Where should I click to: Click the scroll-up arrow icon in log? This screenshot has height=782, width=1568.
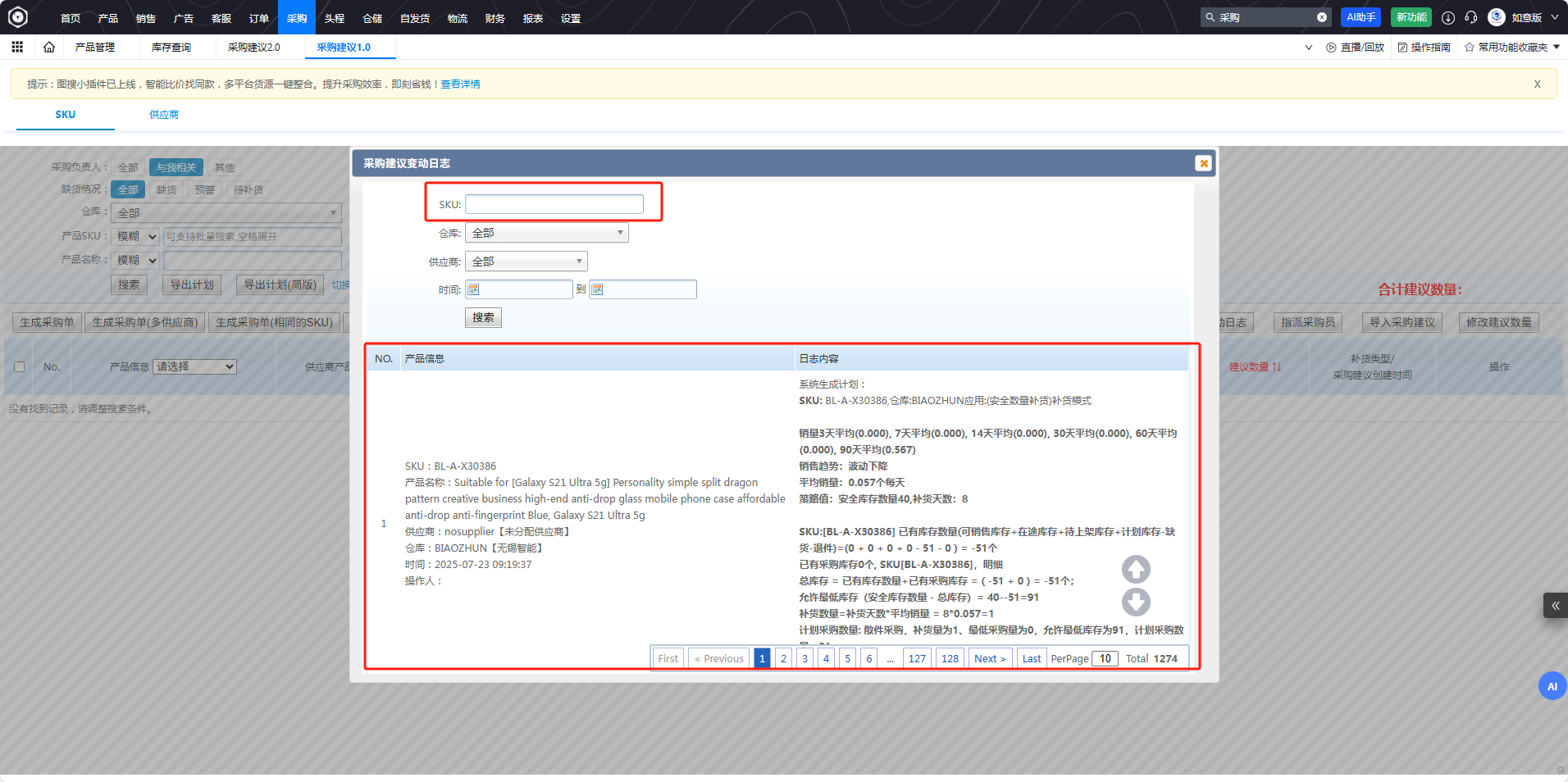tap(1136, 569)
